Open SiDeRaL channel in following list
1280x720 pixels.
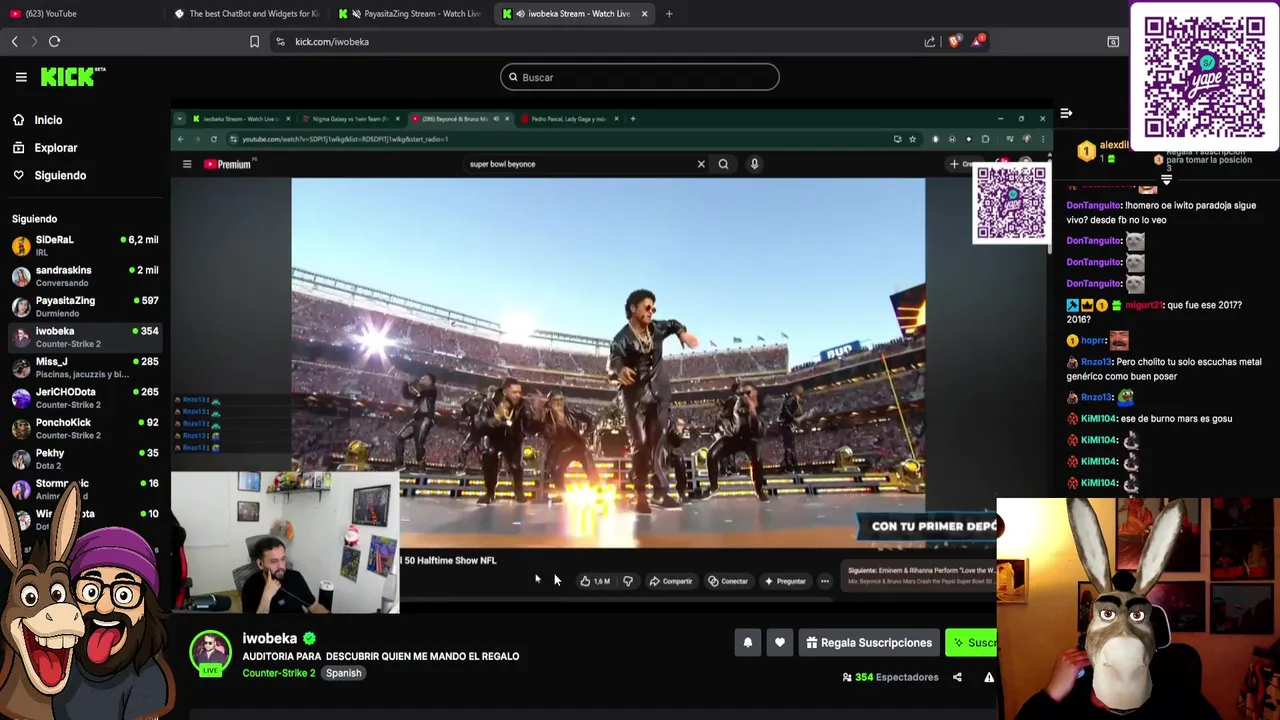click(x=85, y=246)
